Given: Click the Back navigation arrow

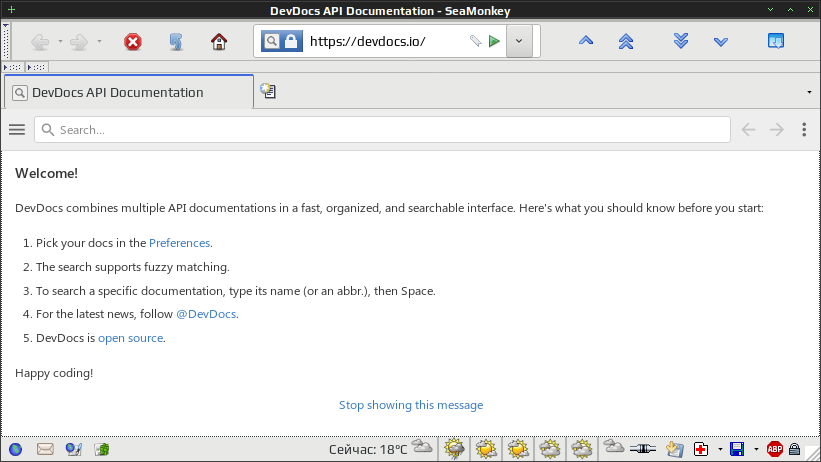Looking at the screenshot, I should pos(40,41).
